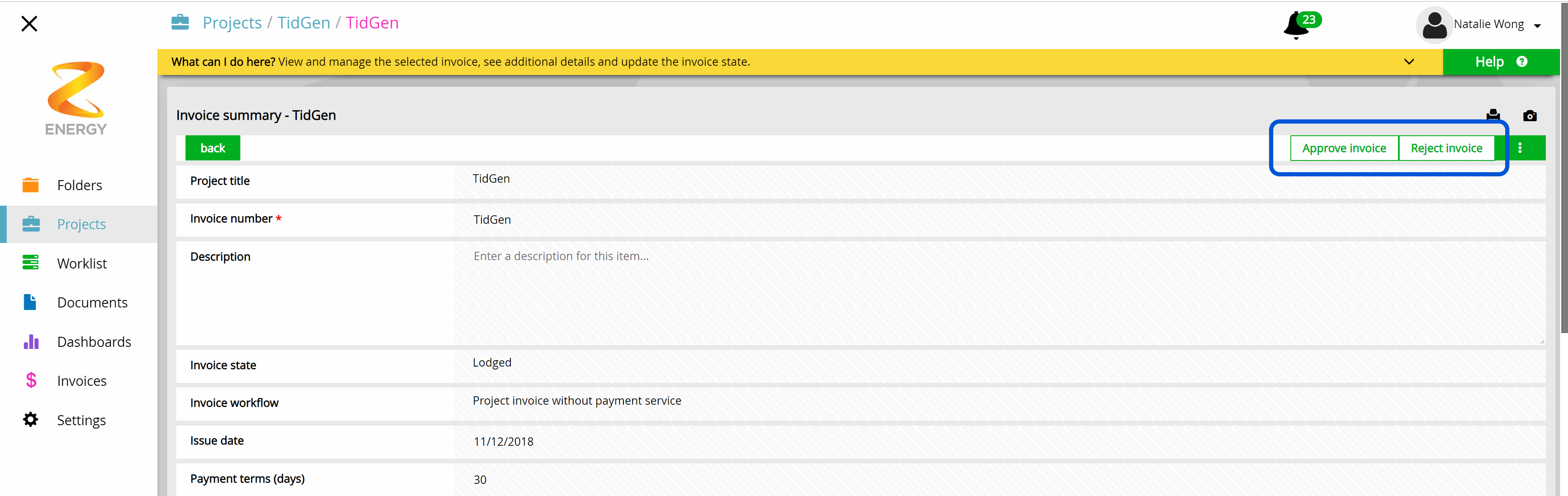Click the Invoice state label

click(223, 365)
